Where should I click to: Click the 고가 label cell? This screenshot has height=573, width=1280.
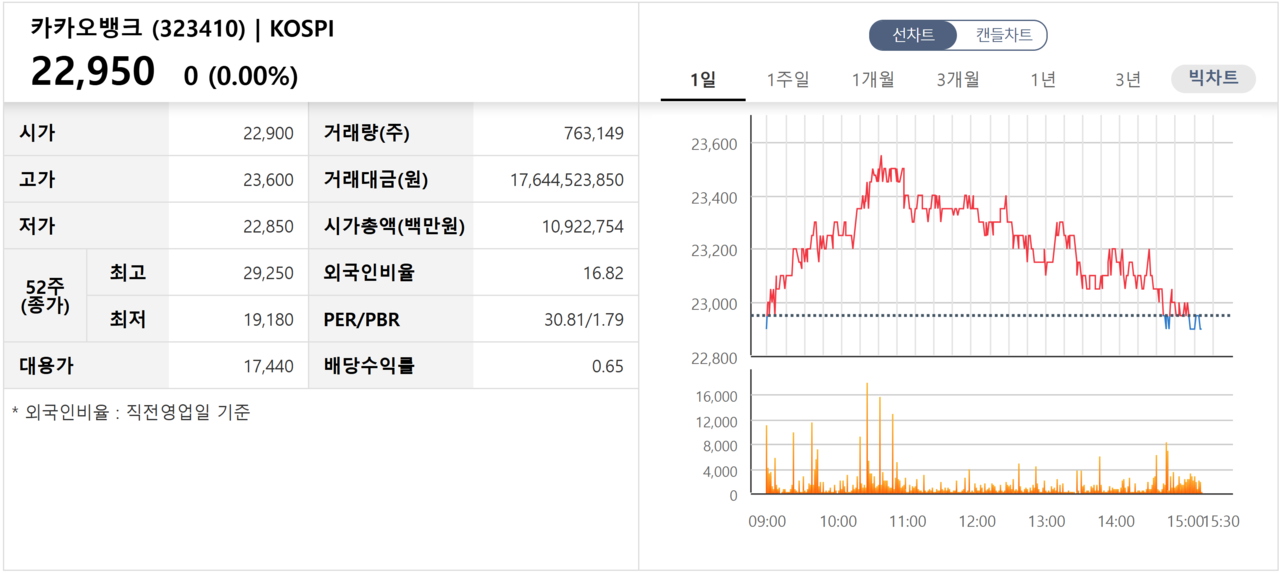pos(86,180)
